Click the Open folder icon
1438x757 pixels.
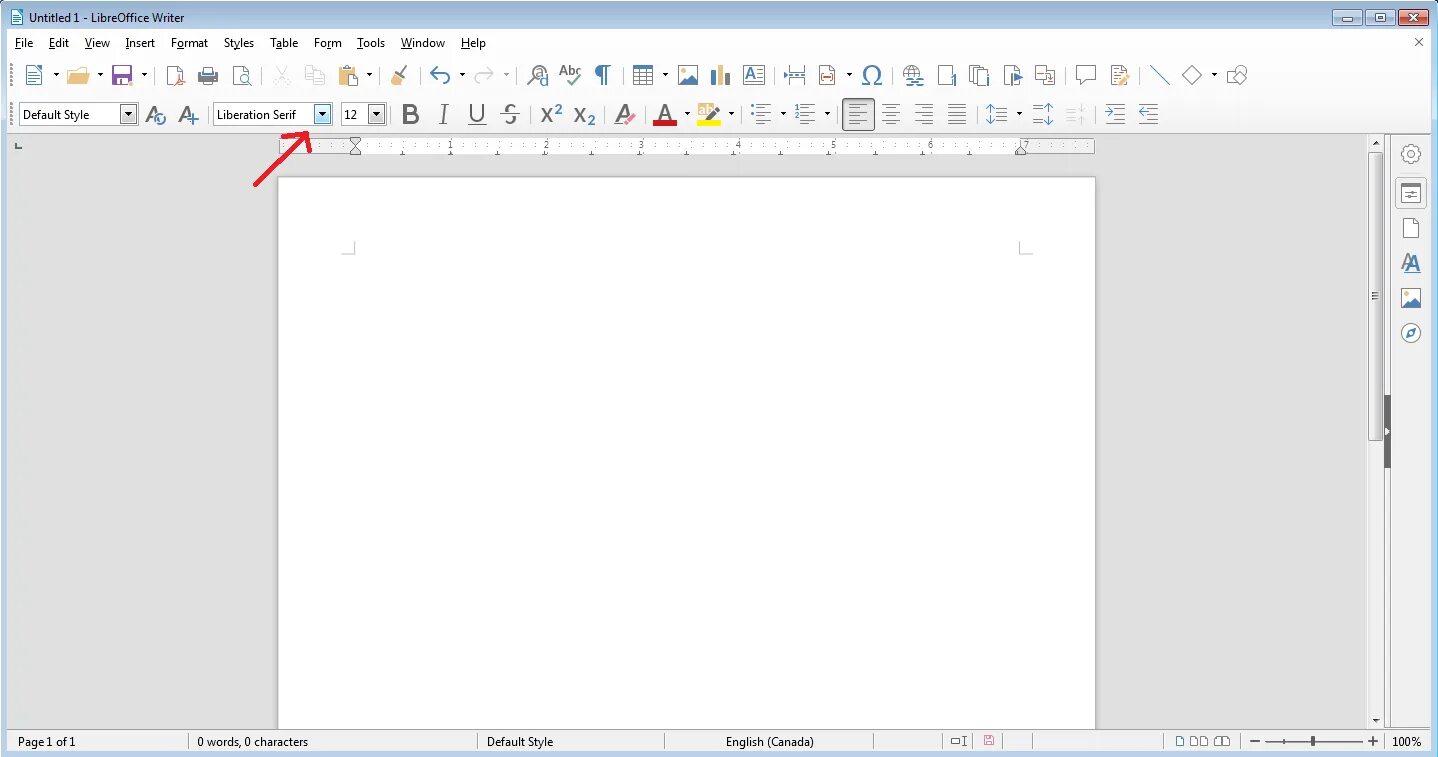point(78,75)
